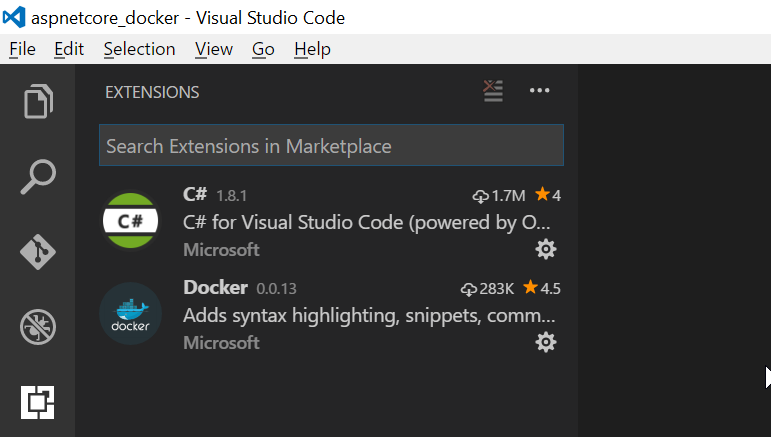Open the Help menu
771x437 pixels.
[x=312, y=49]
